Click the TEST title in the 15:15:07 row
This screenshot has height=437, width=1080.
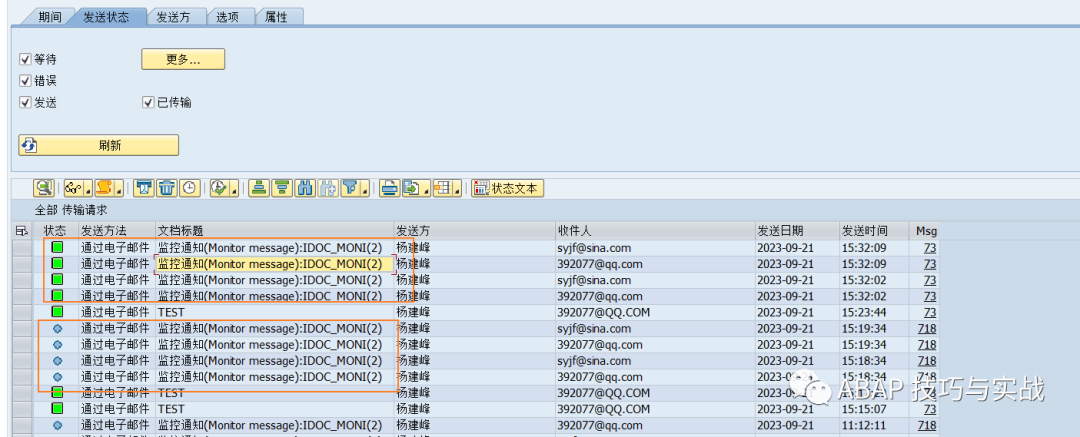point(171,409)
